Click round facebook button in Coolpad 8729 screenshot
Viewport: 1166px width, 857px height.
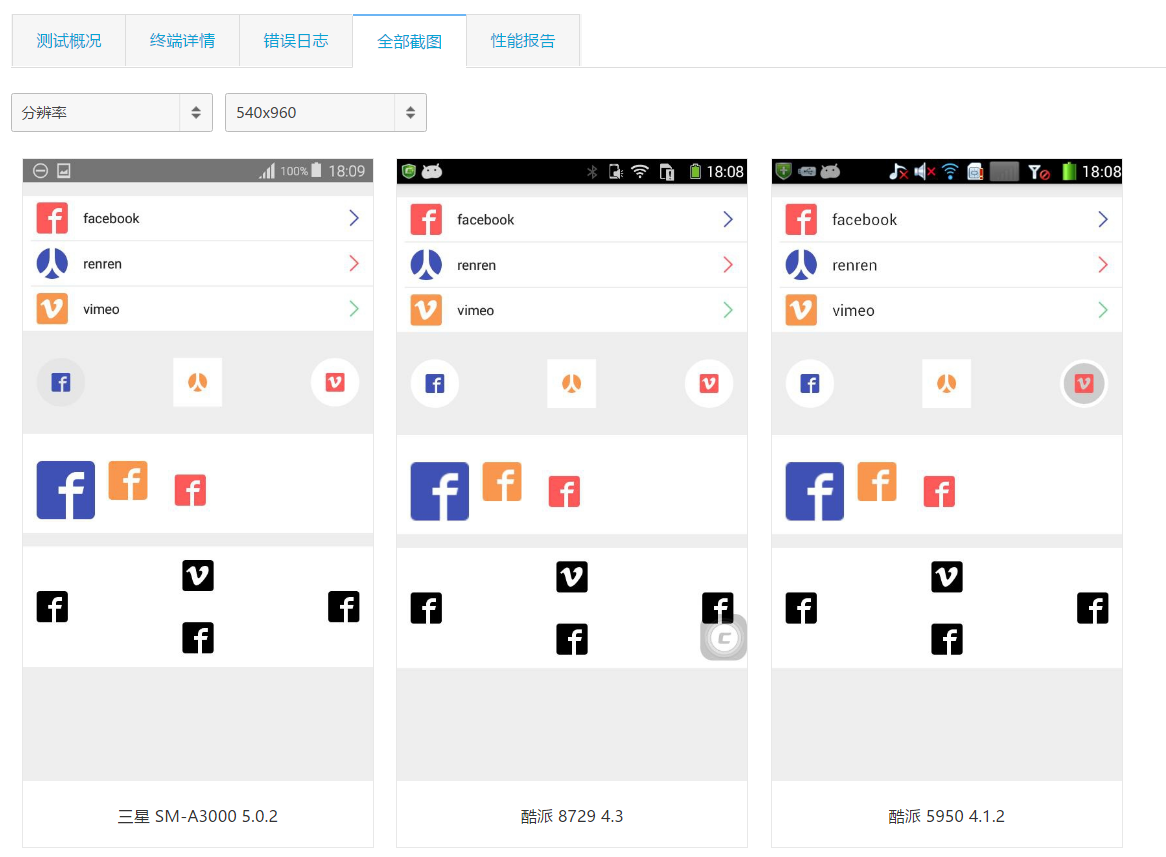click(x=435, y=384)
